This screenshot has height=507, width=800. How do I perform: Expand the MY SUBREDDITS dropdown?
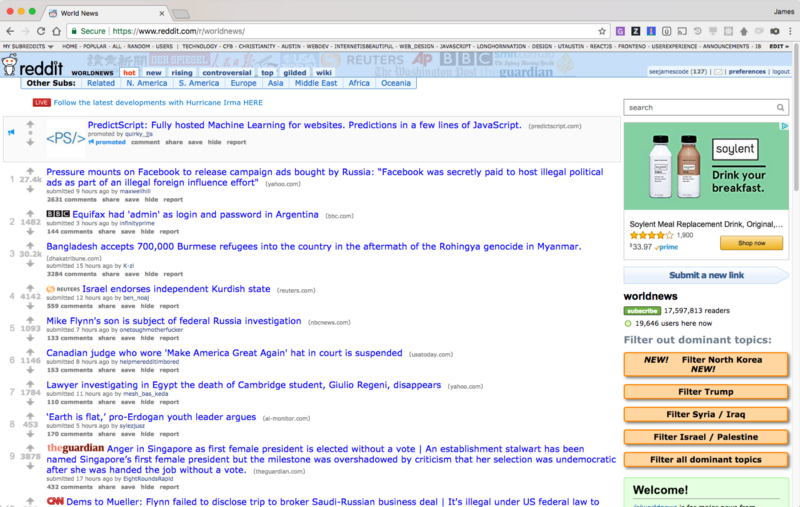(28, 46)
